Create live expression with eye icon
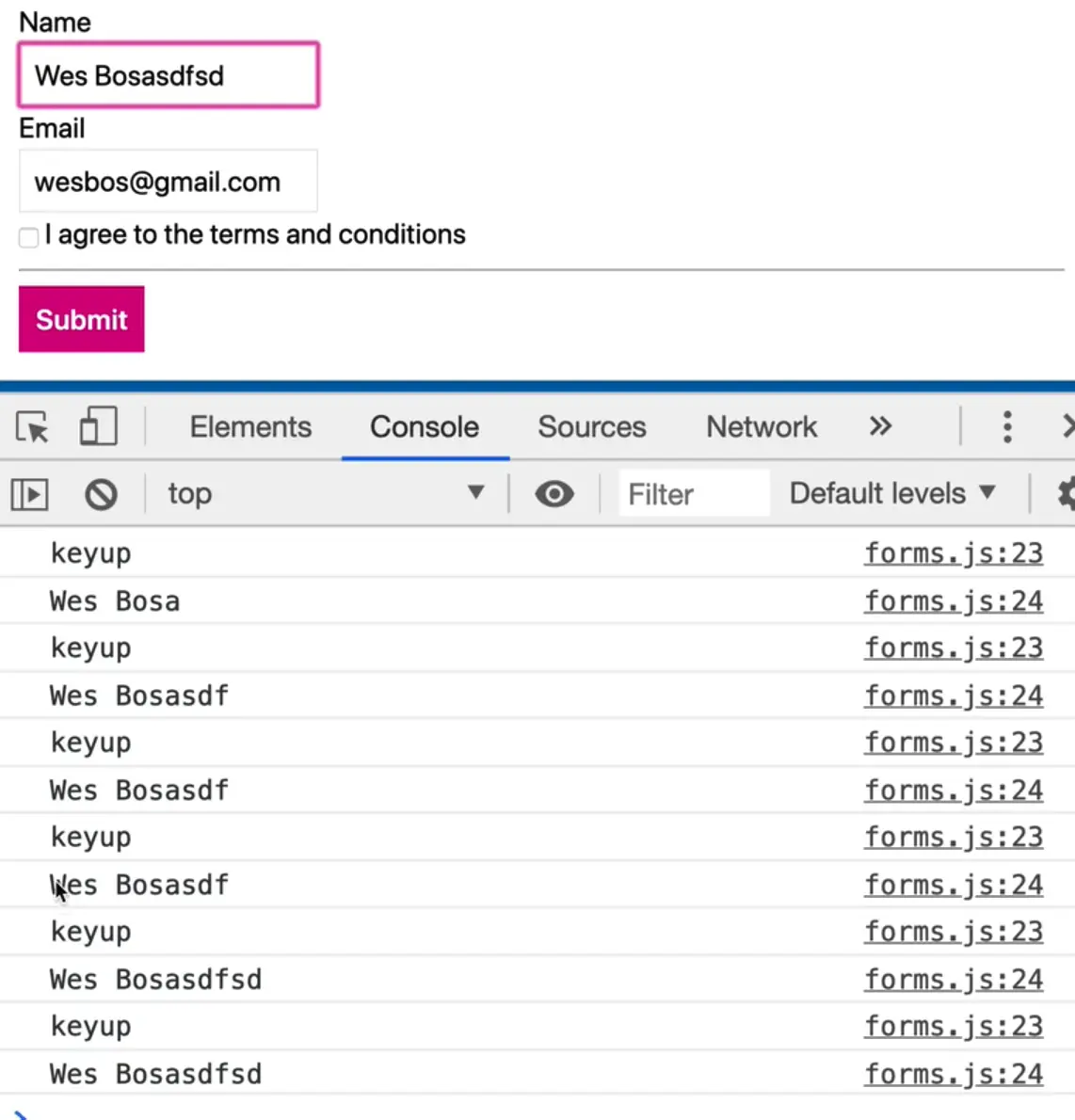Viewport: 1075px width, 1120px height. pyautogui.click(x=554, y=494)
